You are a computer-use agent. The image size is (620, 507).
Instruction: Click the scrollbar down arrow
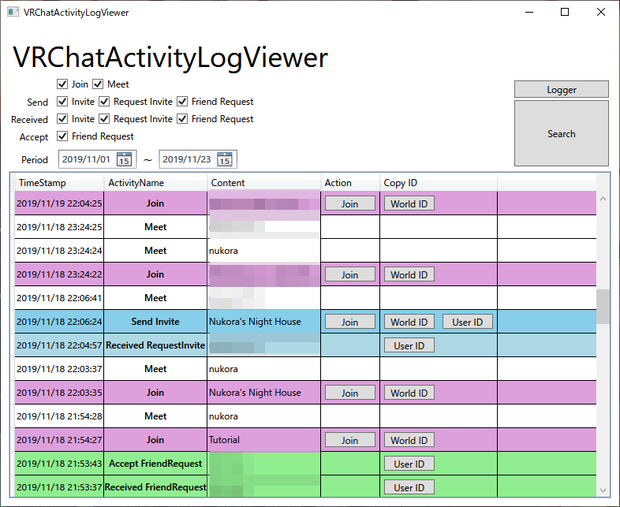[603, 490]
